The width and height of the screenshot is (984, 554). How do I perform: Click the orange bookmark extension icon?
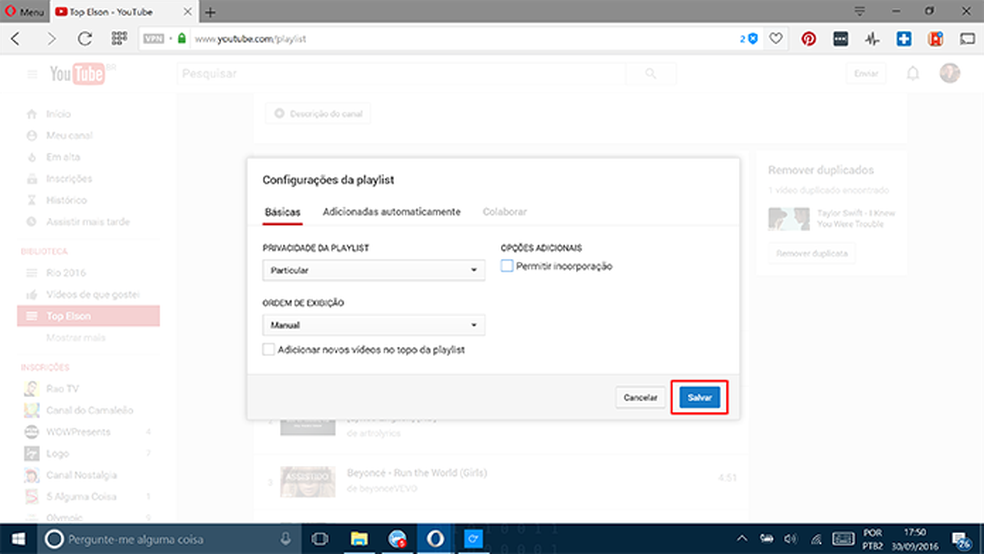[936, 39]
